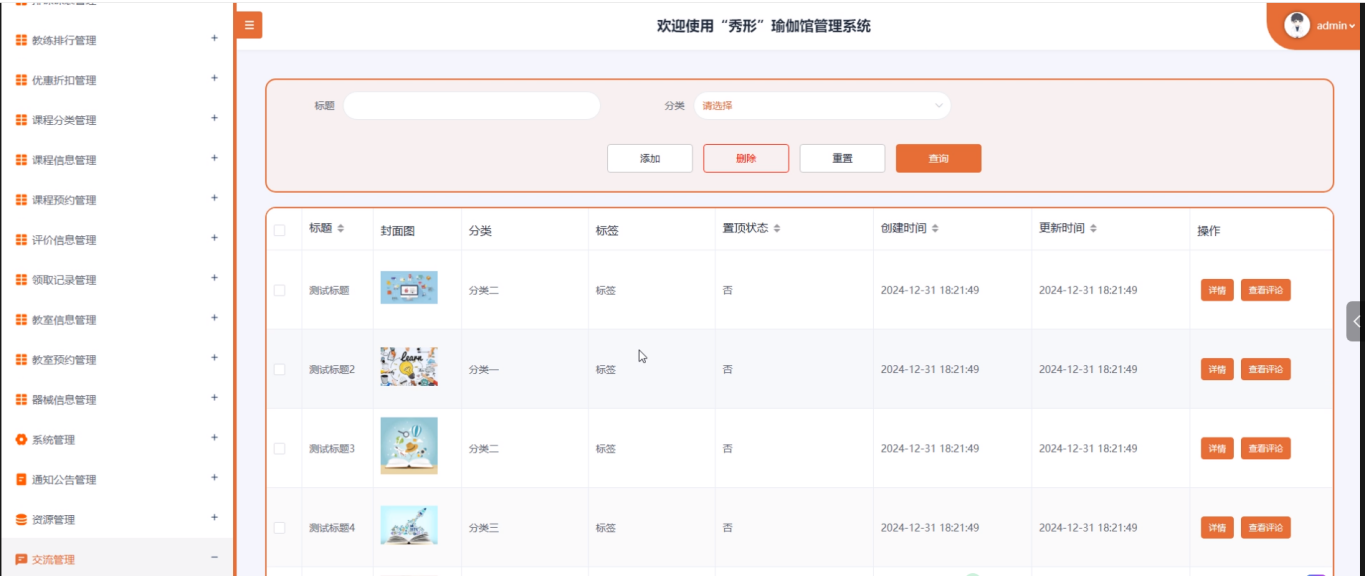Click the 资源管理 database icon

(21, 520)
